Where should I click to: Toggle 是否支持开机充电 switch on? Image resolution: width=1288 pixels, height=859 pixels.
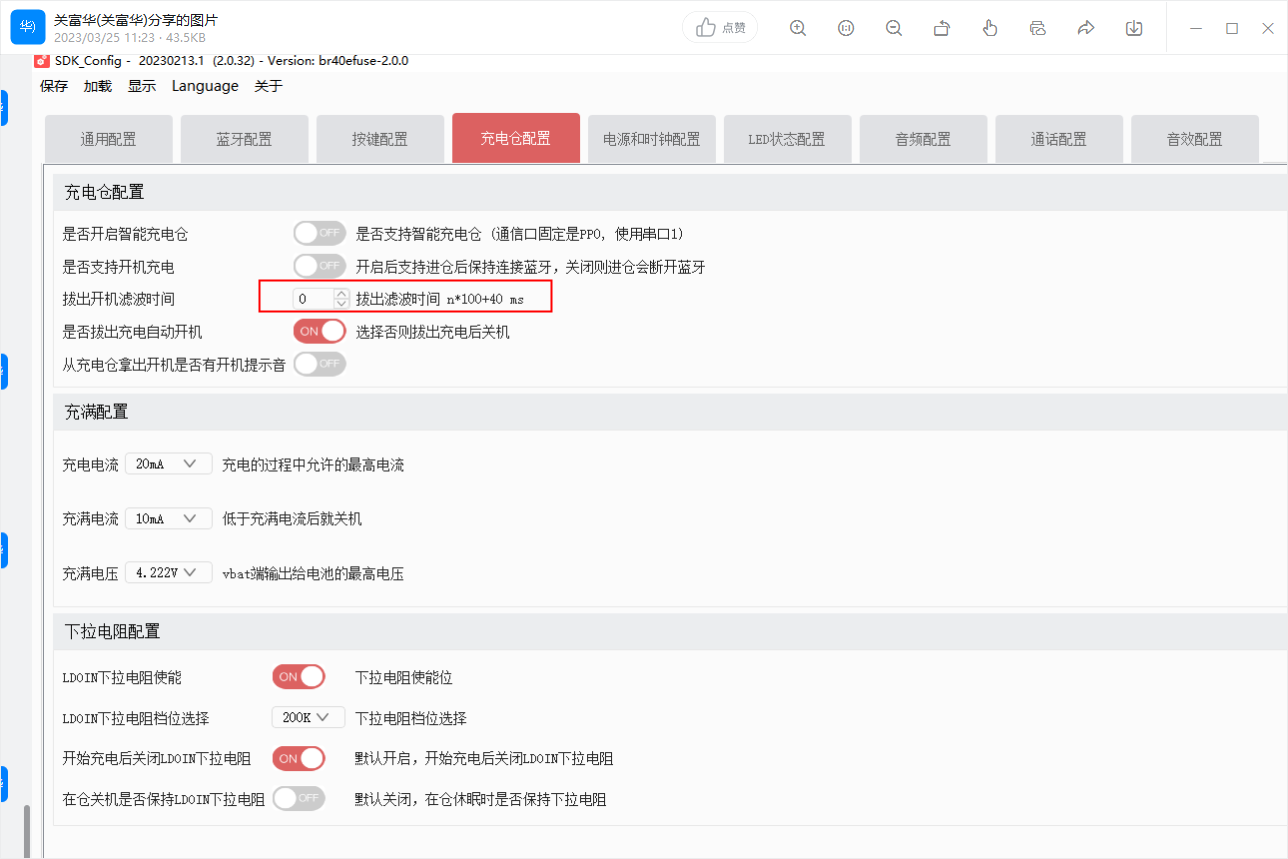coord(320,266)
